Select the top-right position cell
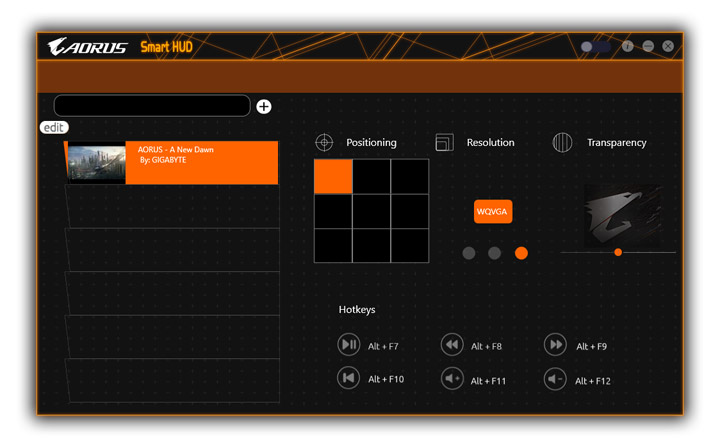This screenshot has width=720, height=448. click(410, 176)
